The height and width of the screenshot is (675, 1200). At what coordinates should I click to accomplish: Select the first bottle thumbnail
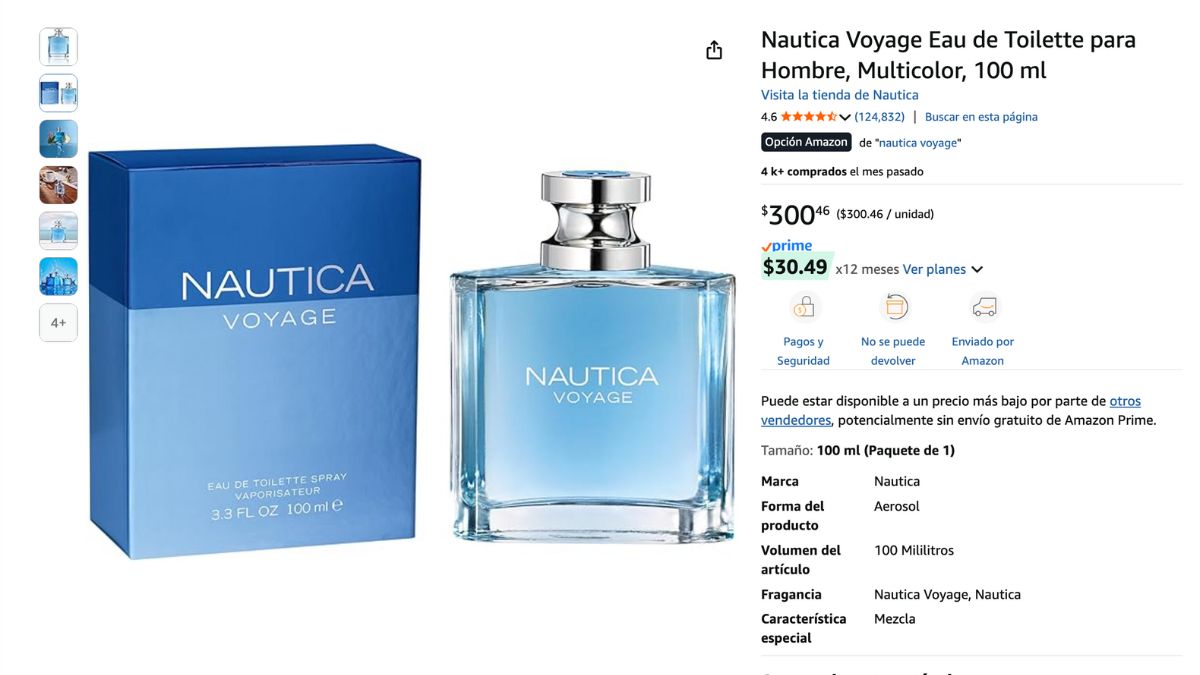58,47
